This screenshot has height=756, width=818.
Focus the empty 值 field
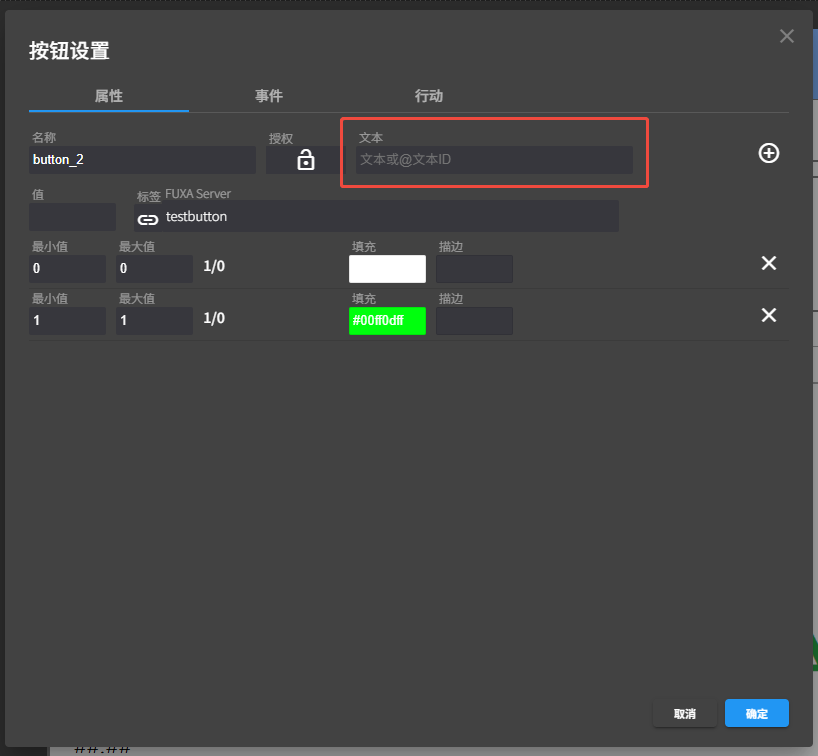click(x=73, y=217)
